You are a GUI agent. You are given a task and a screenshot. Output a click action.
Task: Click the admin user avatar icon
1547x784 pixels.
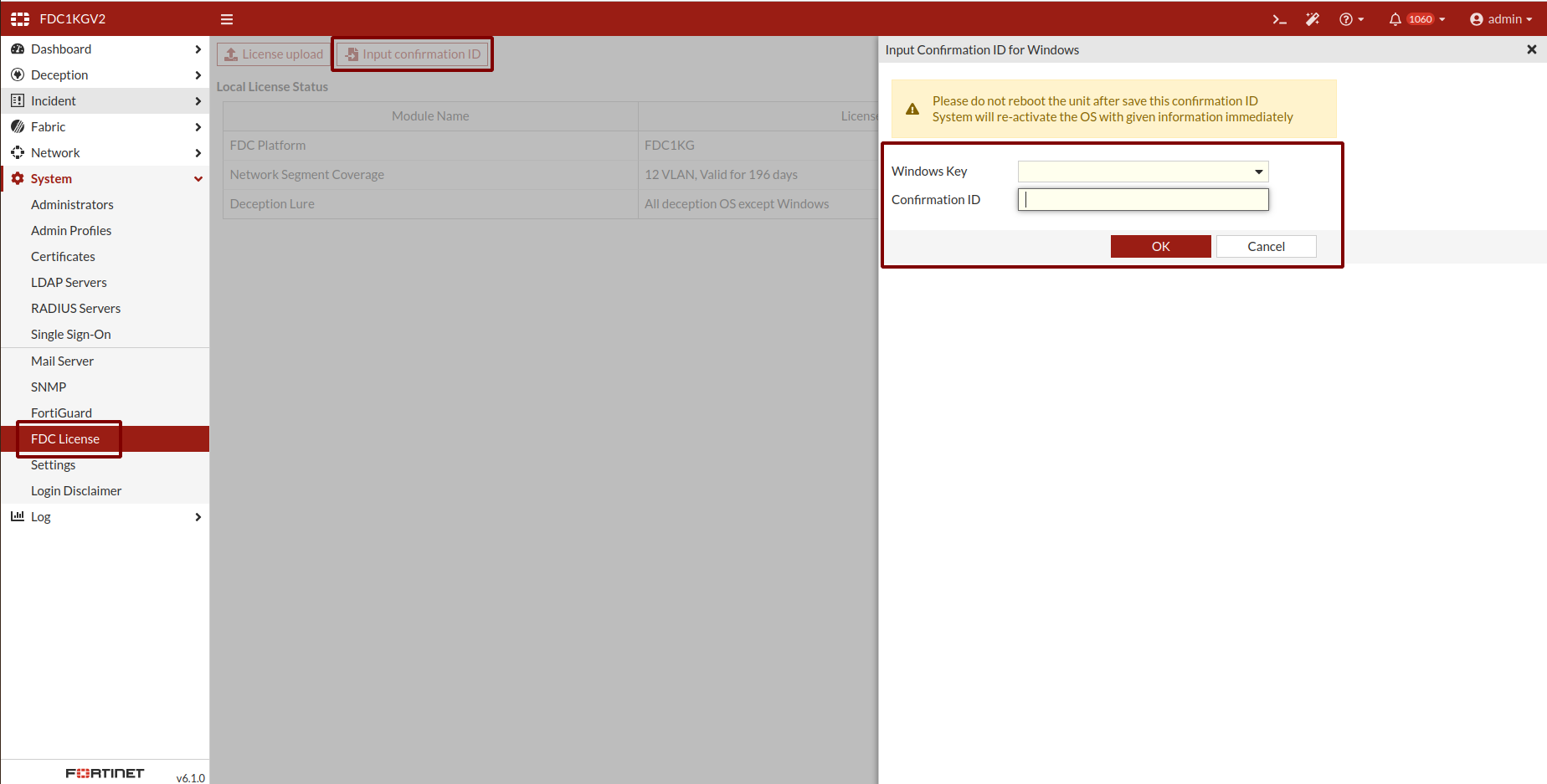[1477, 19]
